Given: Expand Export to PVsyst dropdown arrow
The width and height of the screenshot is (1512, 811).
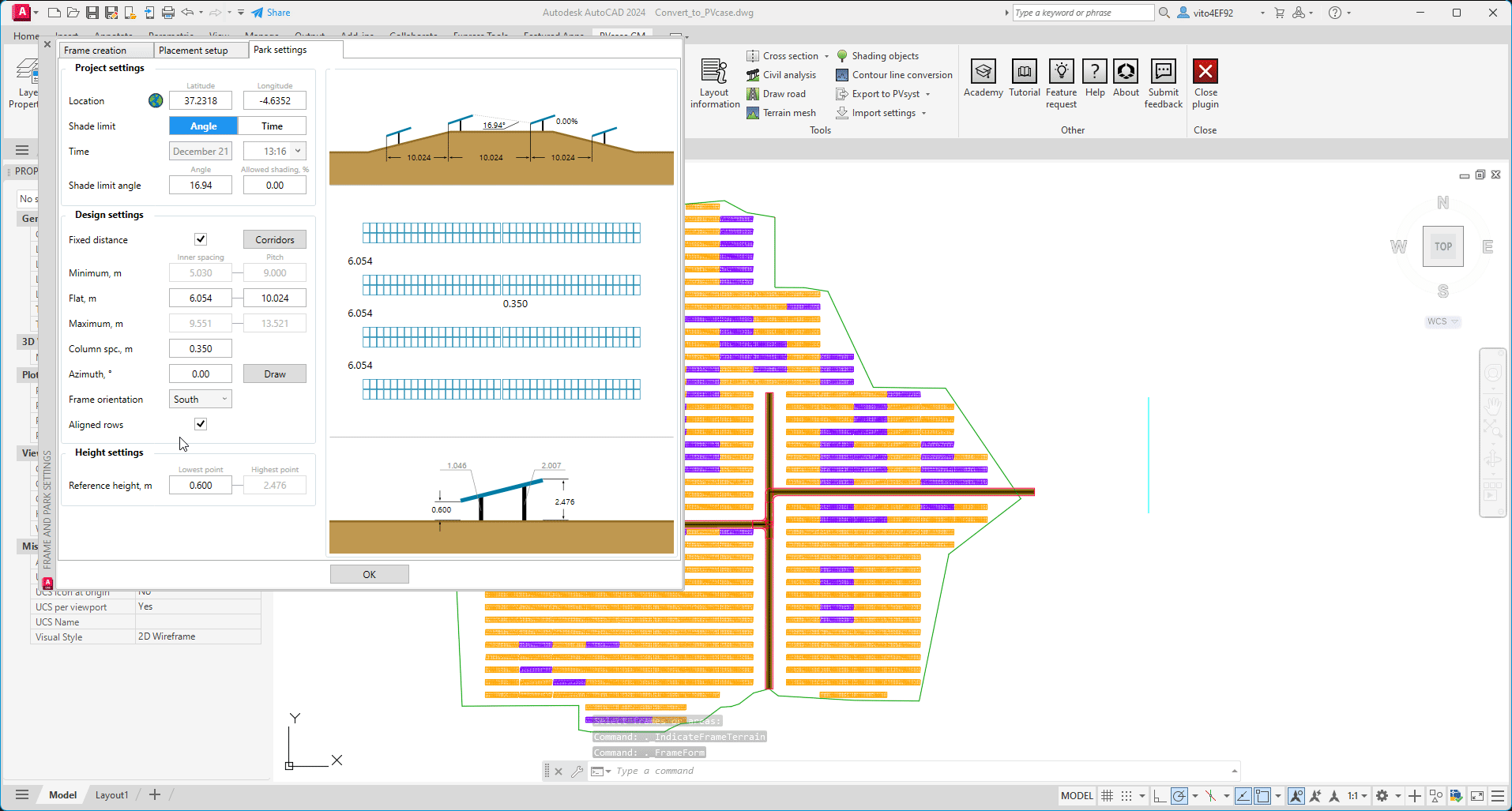Looking at the screenshot, I should pyautogui.click(x=927, y=94).
